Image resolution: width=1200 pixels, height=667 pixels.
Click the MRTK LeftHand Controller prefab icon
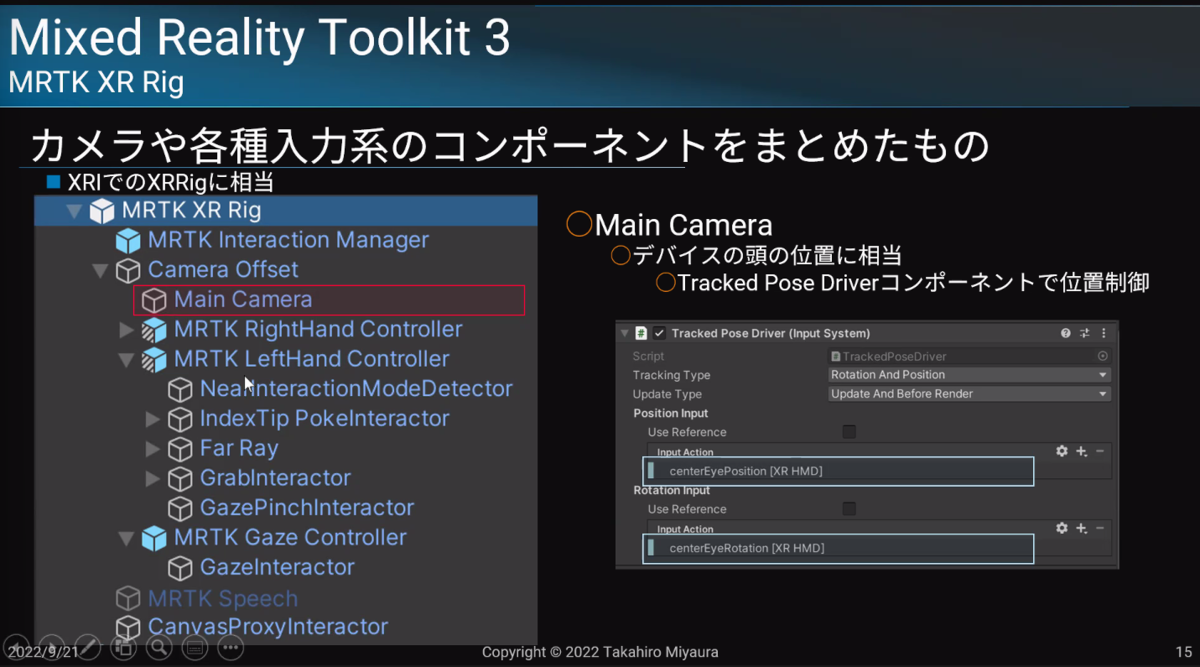[x=154, y=359]
